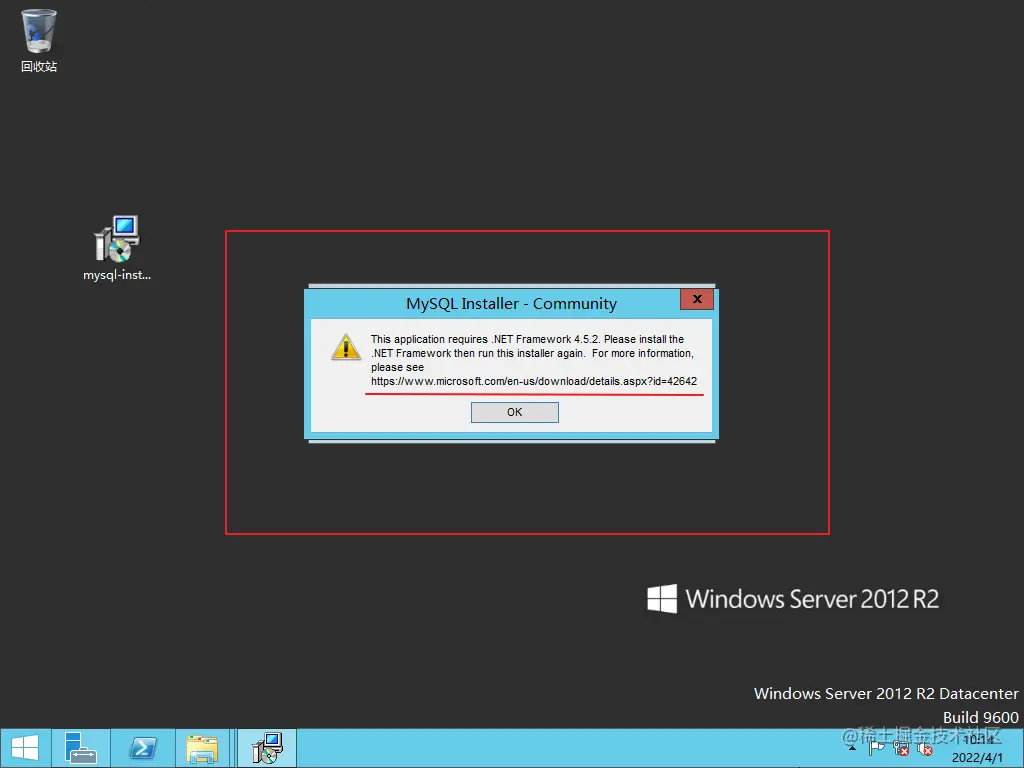Open the volume tray icon
Image resolution: width=1024 pixels, height=768 pixels.
tap(924, 748)
